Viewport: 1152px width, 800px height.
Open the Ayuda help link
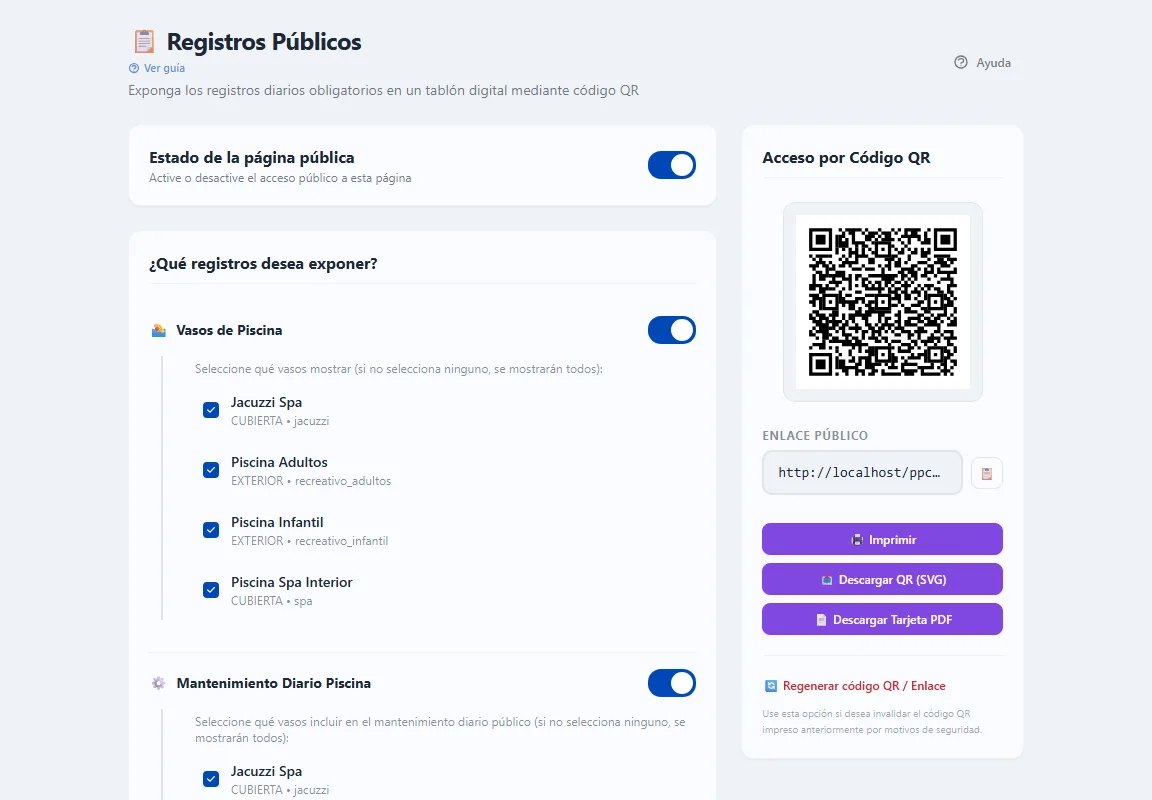point(982,62)
